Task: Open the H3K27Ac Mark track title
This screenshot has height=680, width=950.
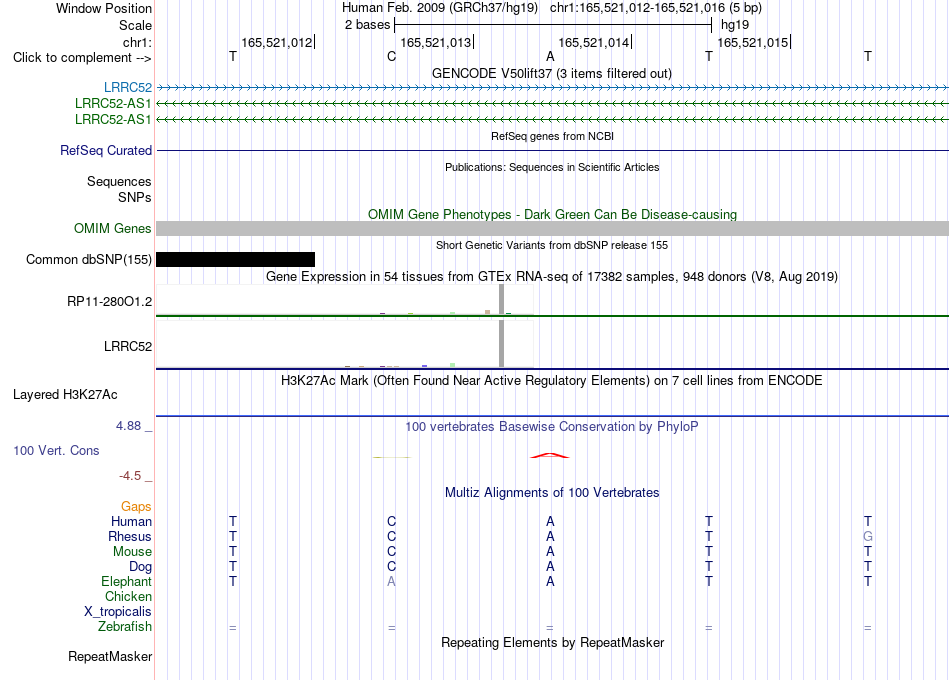Action: [x=552, y=381]
